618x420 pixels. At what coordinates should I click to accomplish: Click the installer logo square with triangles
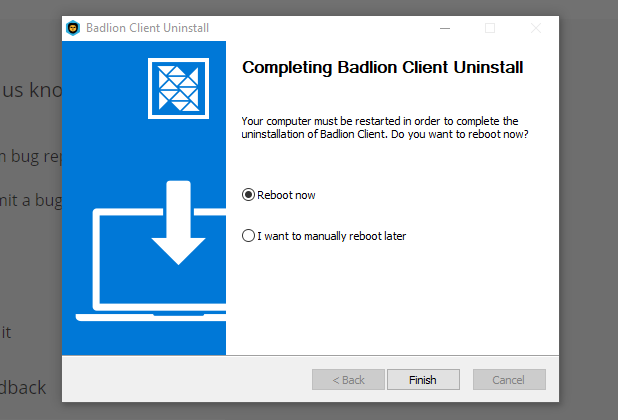coord(179,88)
